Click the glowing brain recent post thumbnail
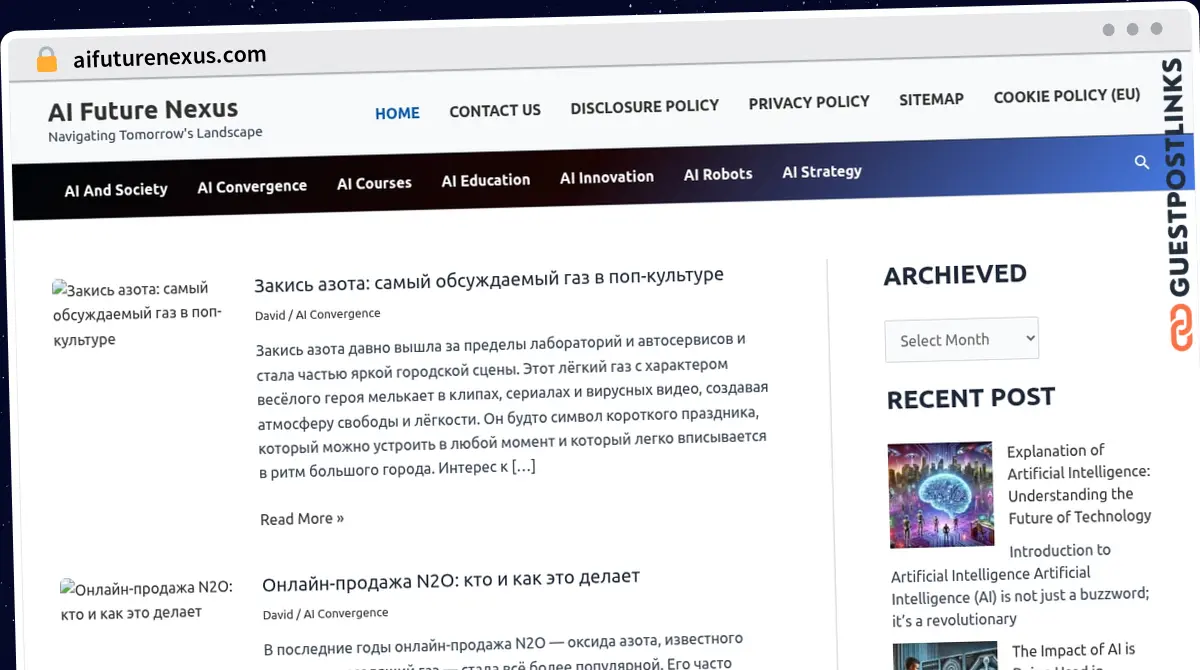 click(x=940, y=494)
